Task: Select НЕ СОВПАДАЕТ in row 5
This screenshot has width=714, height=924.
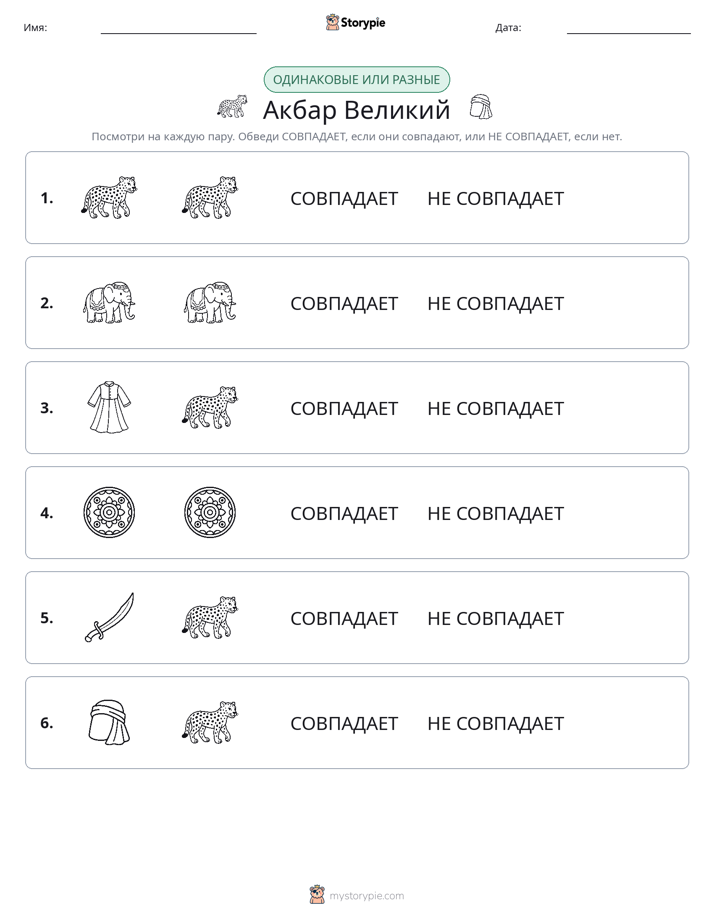Action: tap(495, 618)
